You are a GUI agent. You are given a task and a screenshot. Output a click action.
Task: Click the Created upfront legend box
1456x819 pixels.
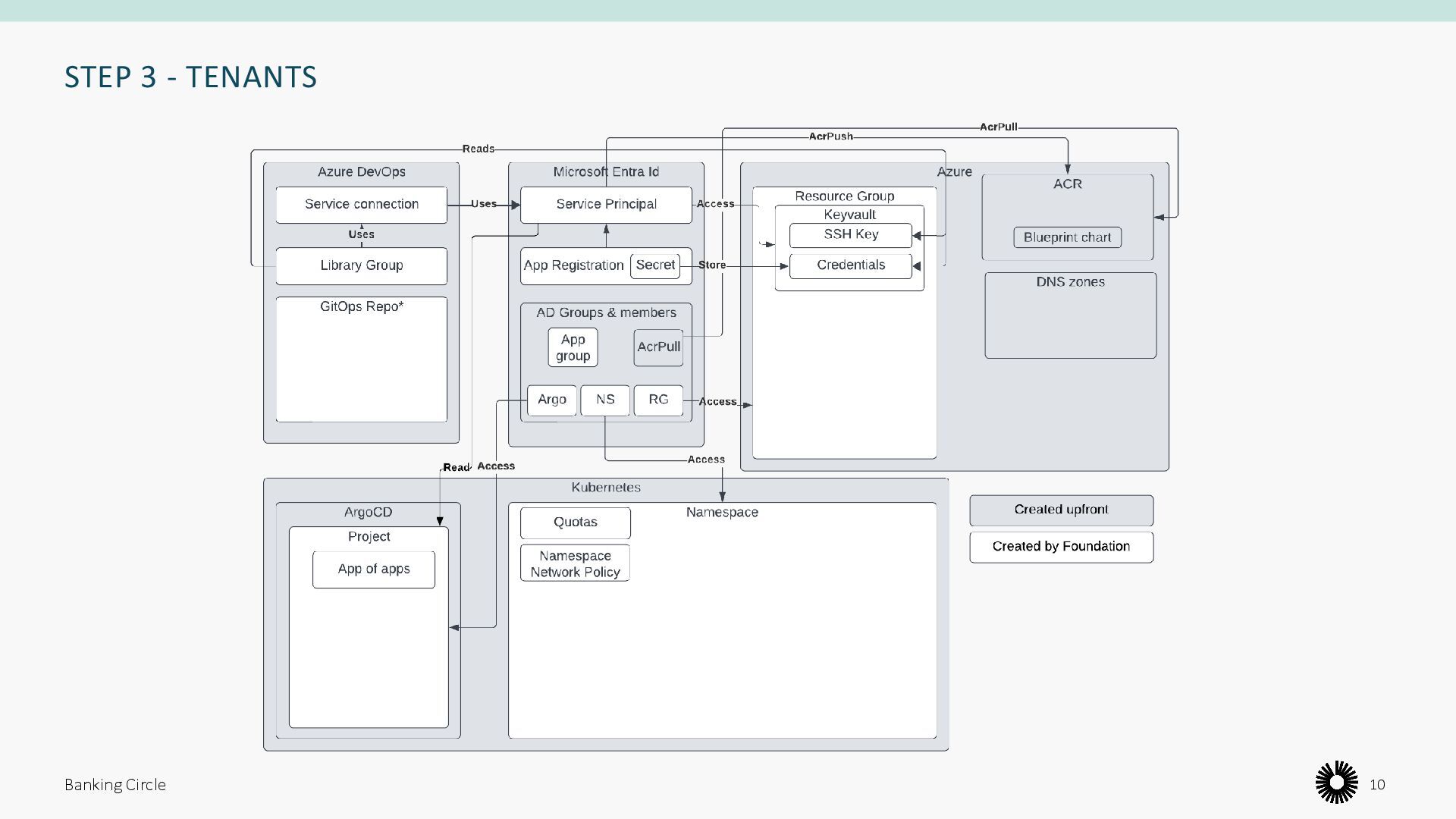(x=1061, y=510)
